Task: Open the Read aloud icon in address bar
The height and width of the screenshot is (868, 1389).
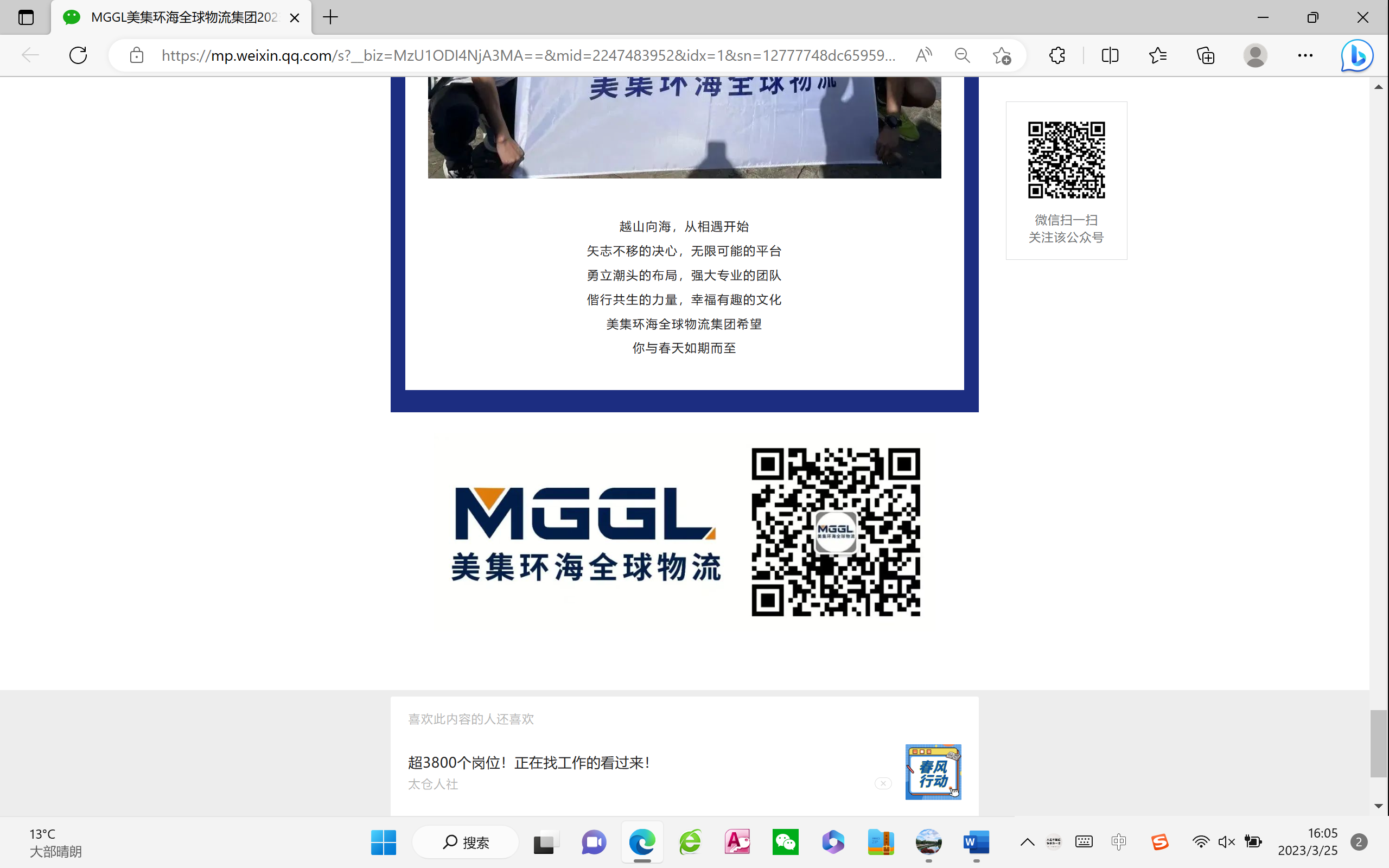Action: [923, 55]
